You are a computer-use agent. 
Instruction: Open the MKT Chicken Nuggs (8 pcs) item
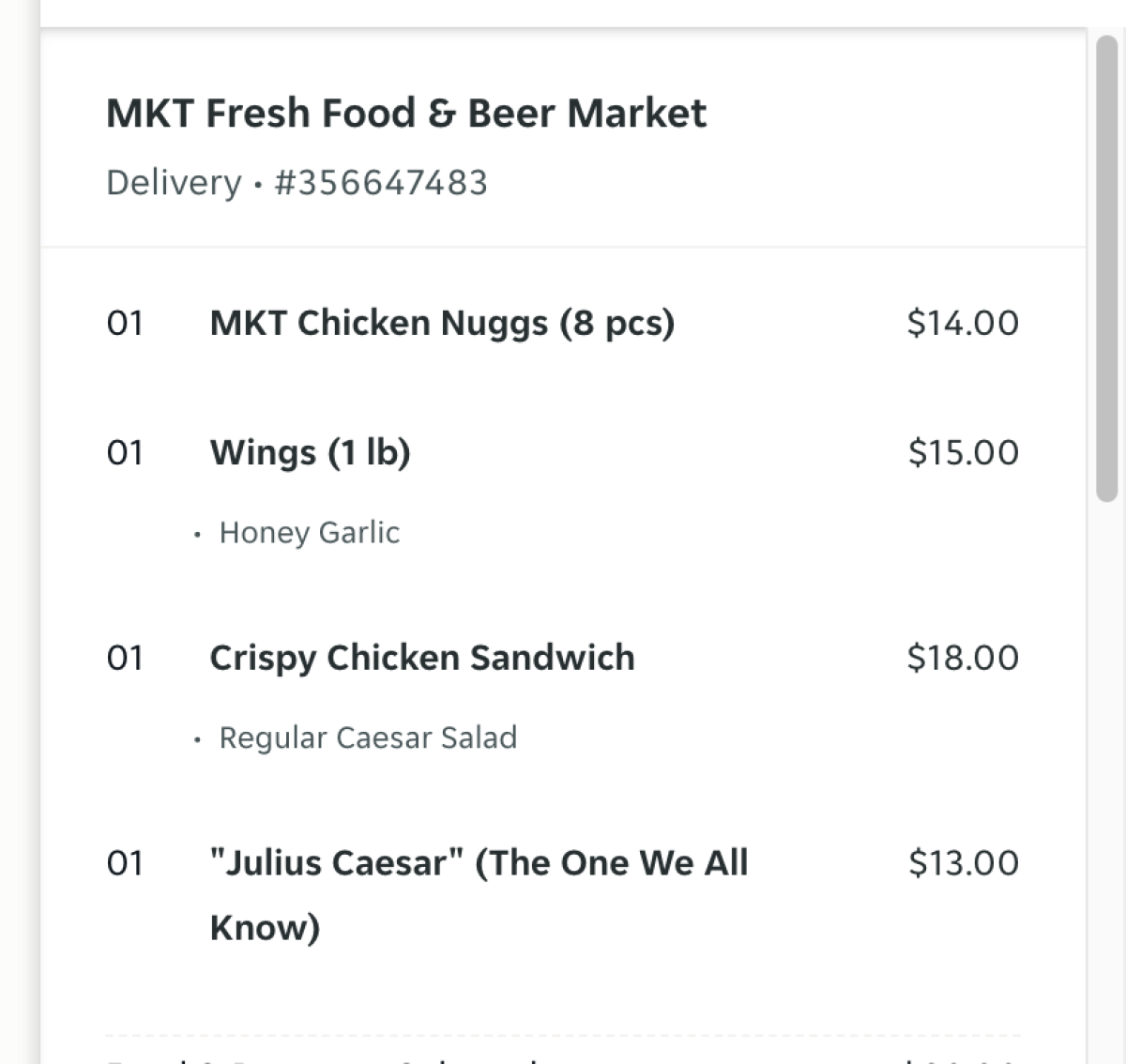(442, 324)
